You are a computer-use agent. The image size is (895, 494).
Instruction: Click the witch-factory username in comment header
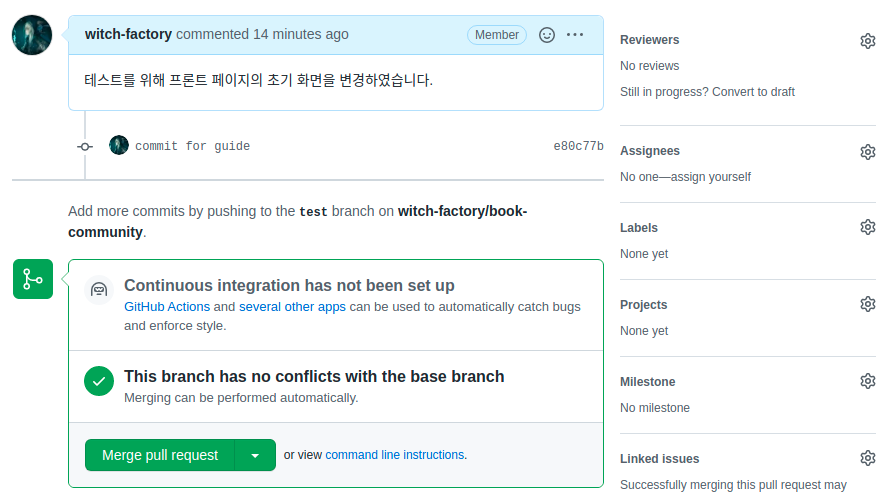pos(128,34)
